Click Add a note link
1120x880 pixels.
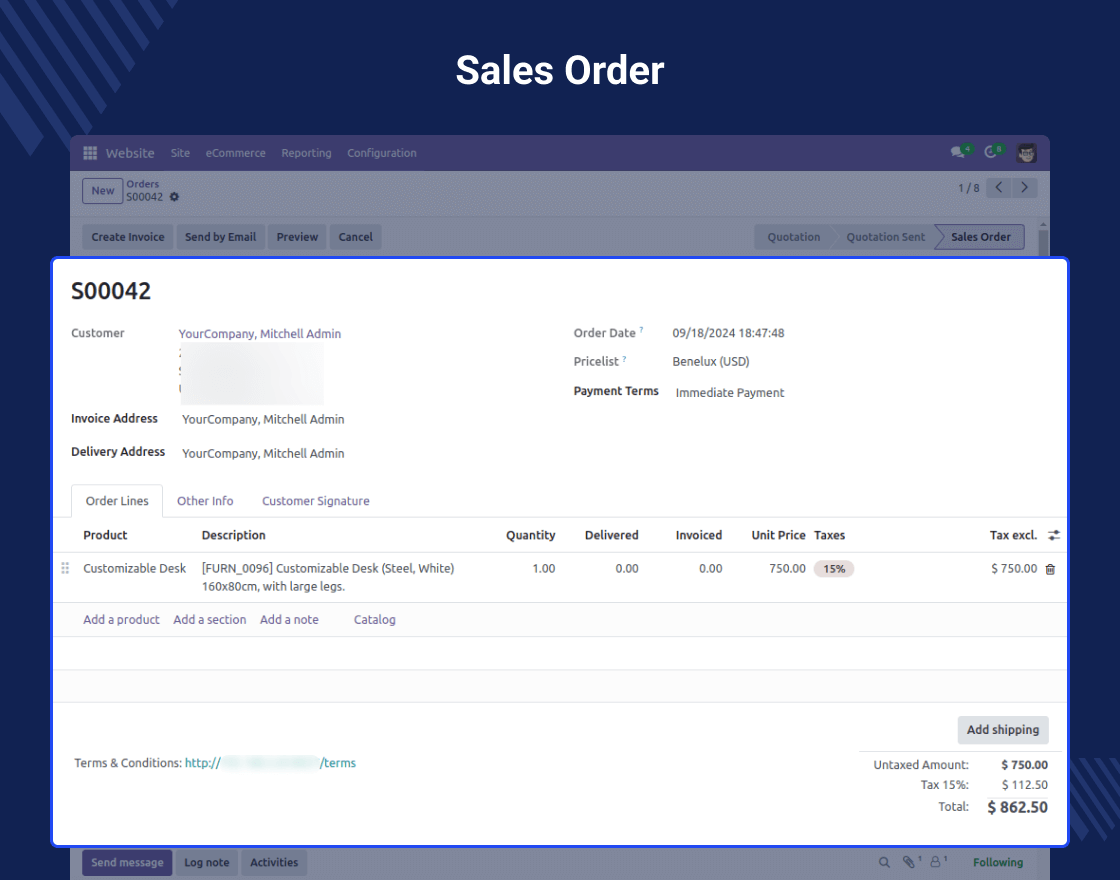pyautogui.click(x=289, y=620)
